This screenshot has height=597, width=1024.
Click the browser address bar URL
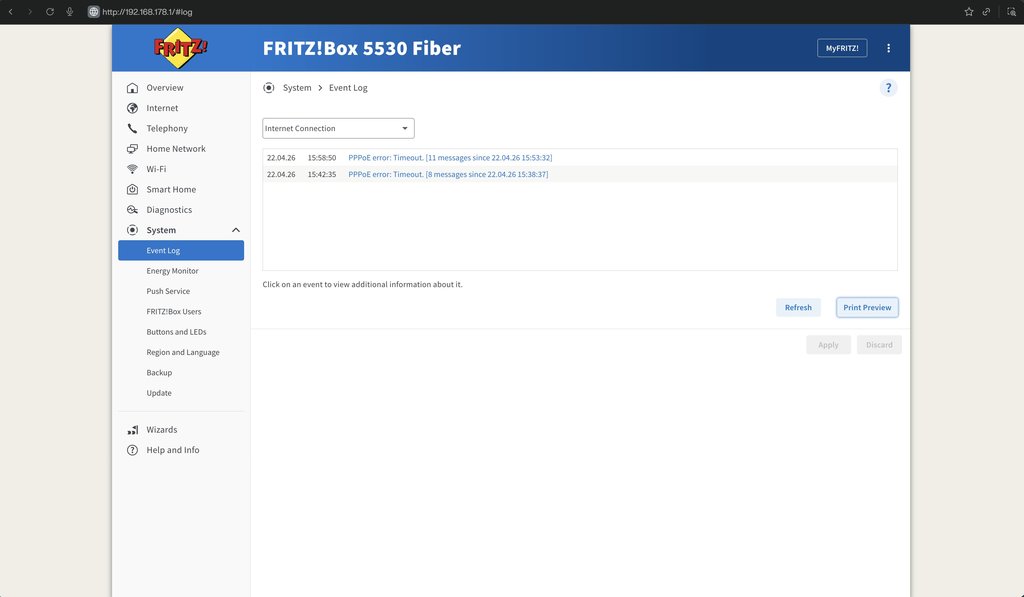[147, 12]
